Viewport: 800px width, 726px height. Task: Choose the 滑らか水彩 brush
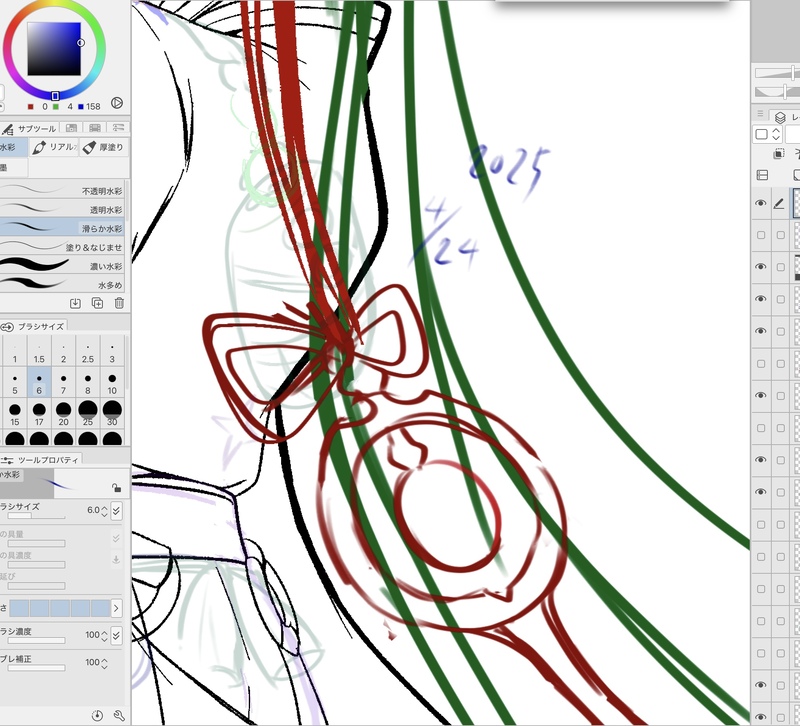(x=62, y=228)
